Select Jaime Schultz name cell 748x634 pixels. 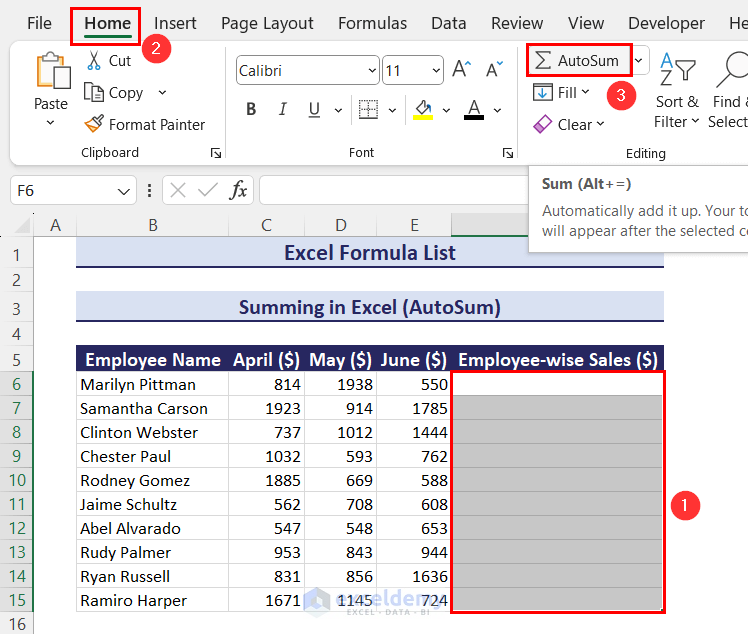tap(153, 504)
